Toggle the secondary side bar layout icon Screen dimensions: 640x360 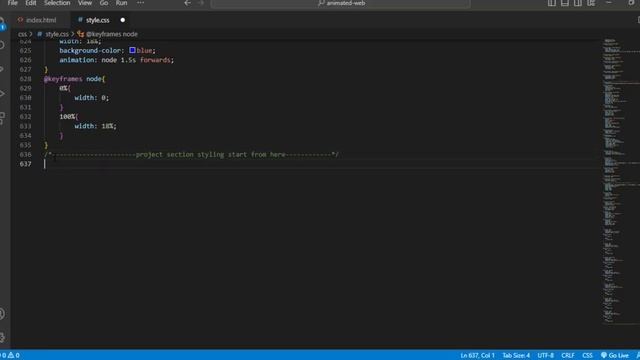[578, 3]
